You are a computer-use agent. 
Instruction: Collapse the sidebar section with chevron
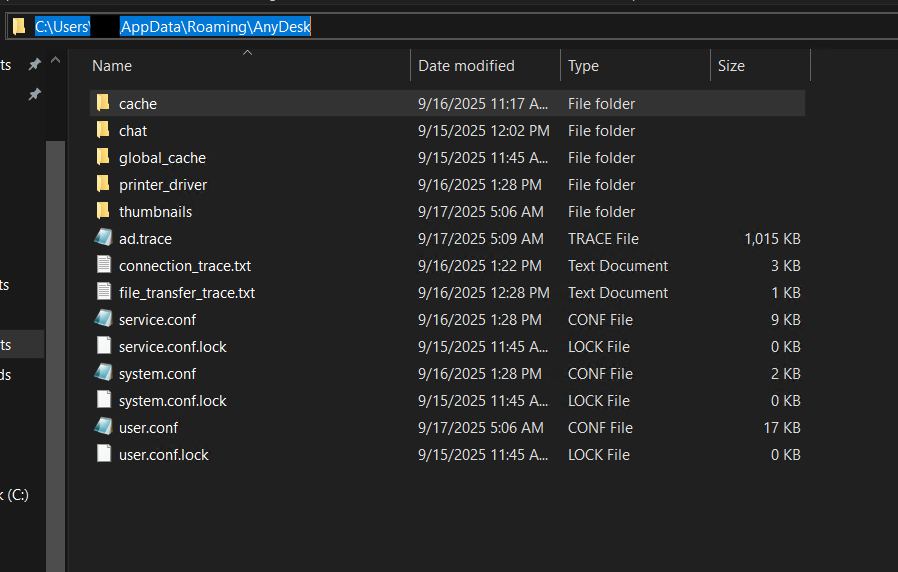point(56,60)
